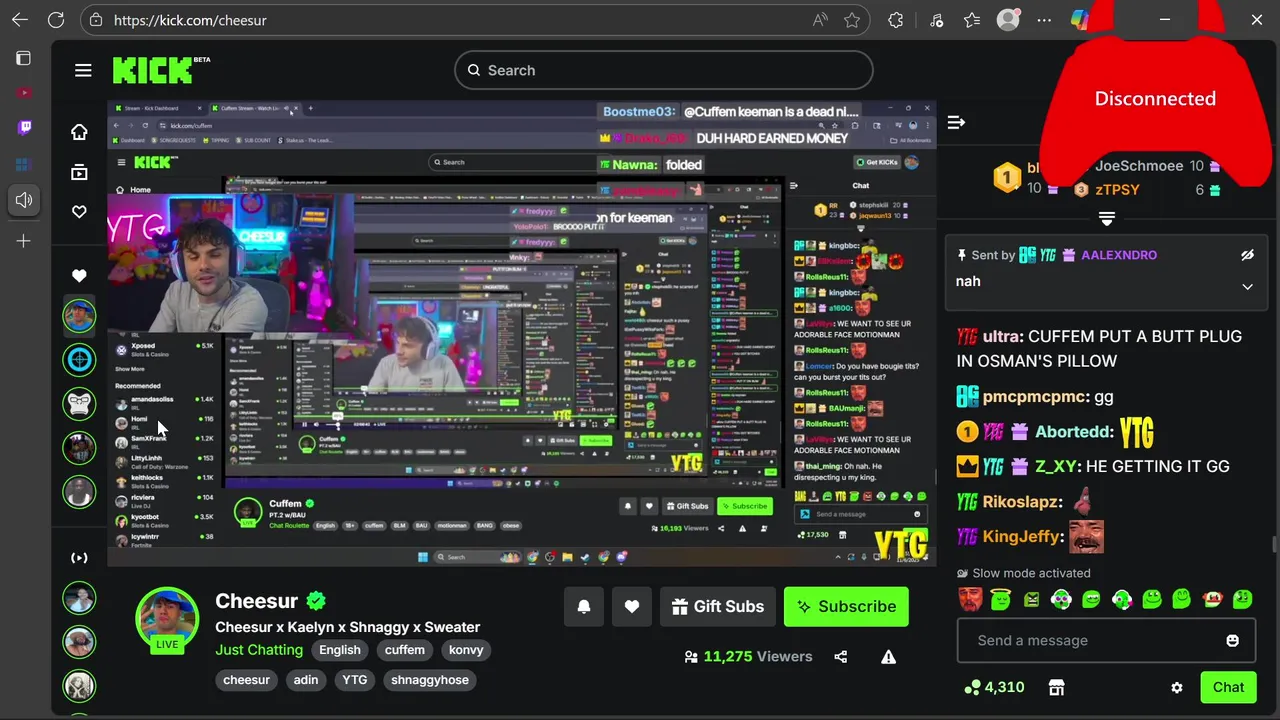The height and width of the screenshot is (720, 1280).
Task: Open the Following outline-heart sidebar icon
Action: click(x=79, y=212)
